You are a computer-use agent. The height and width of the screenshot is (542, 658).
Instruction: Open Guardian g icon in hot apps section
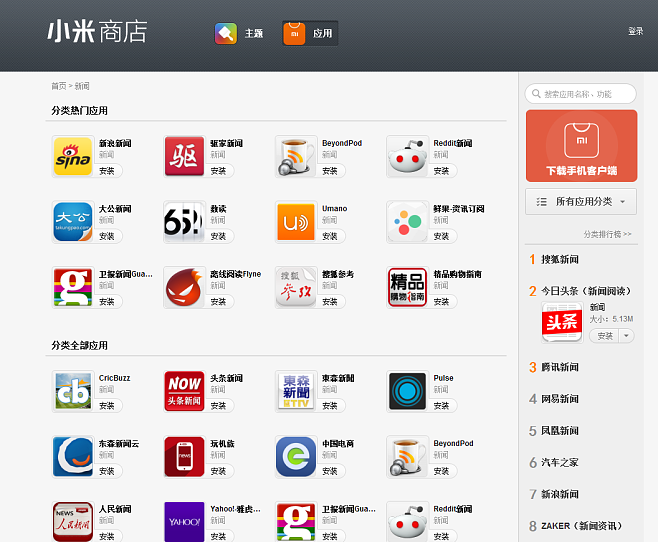pyautogui.click(x=73, y=287)
